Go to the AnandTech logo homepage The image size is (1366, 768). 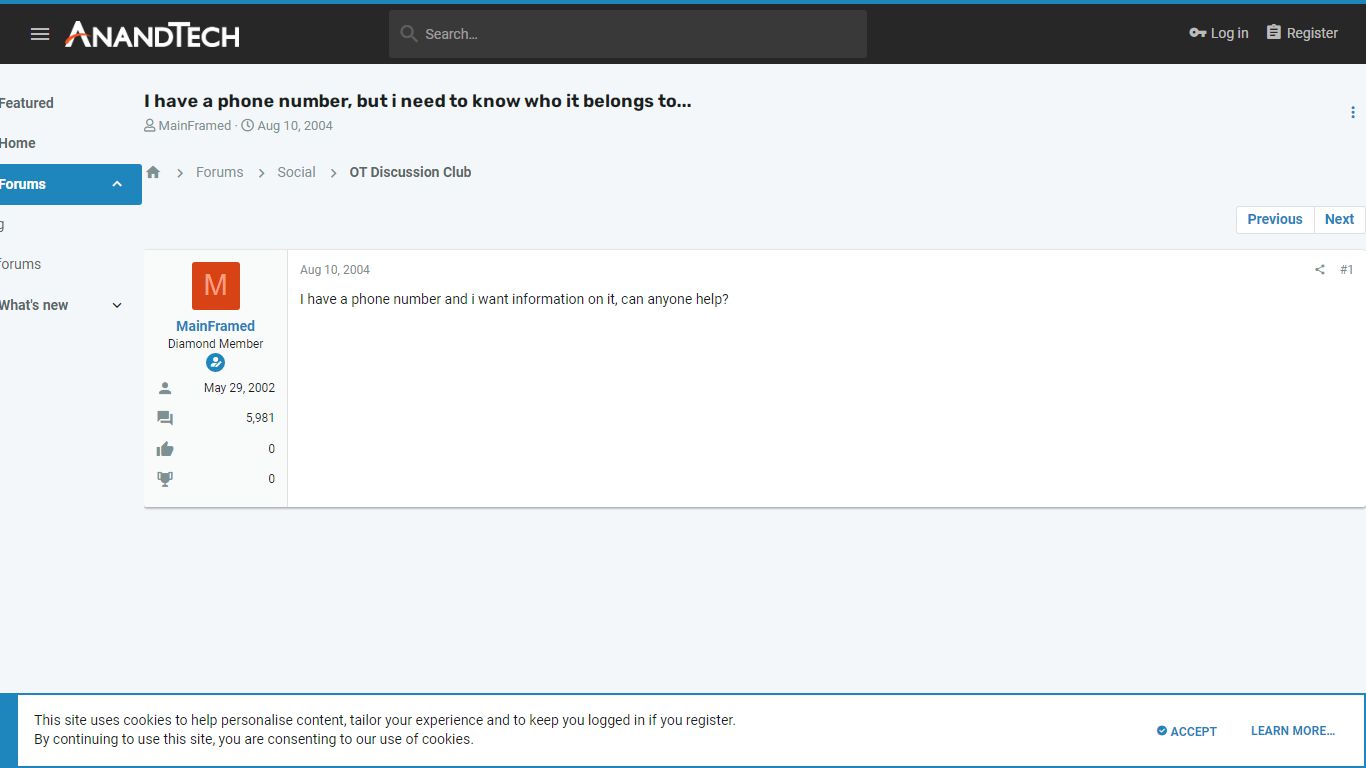pos(152,34)
